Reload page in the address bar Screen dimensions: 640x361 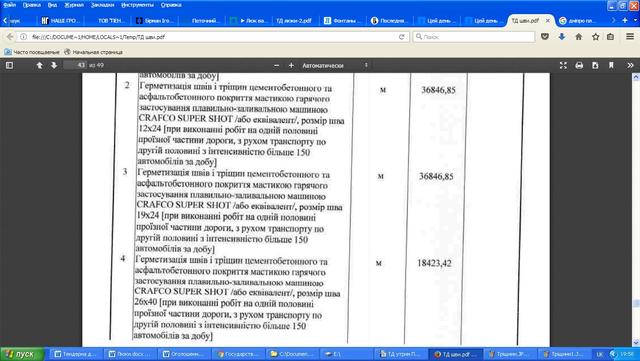click(402, 37)
